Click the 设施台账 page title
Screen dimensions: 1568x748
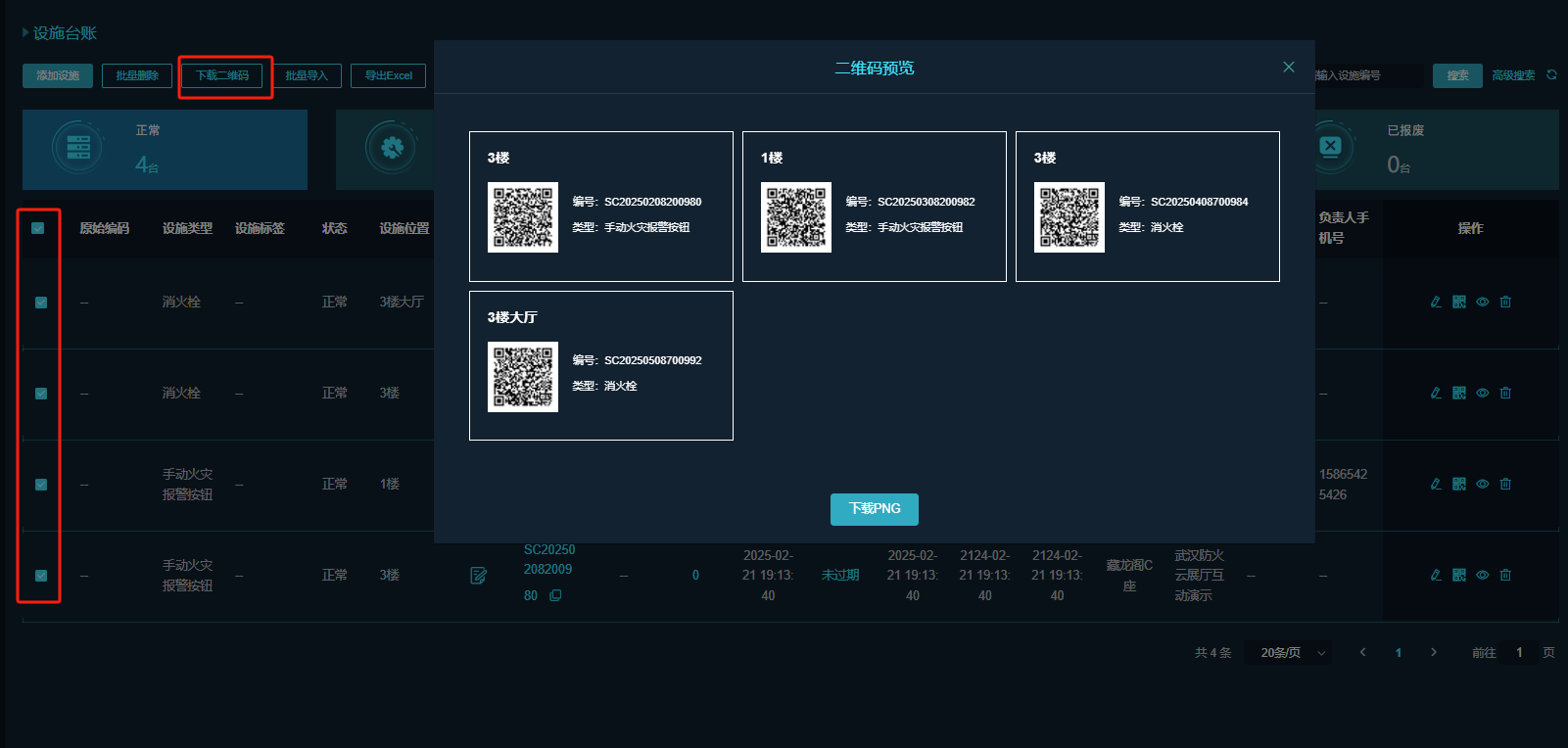(65, 33)
